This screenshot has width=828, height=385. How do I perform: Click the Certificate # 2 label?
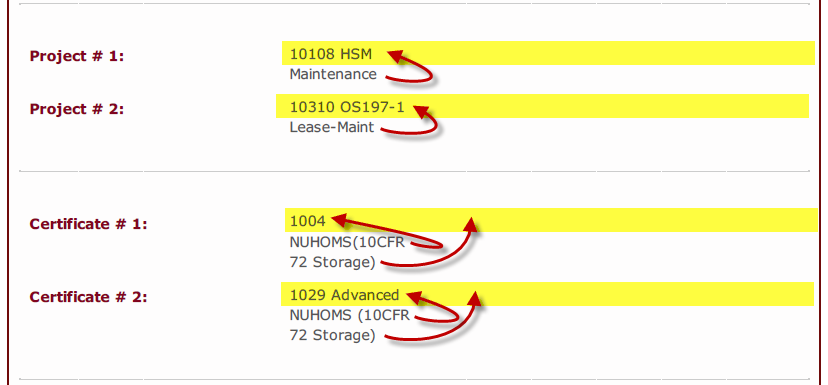(88, 297)
